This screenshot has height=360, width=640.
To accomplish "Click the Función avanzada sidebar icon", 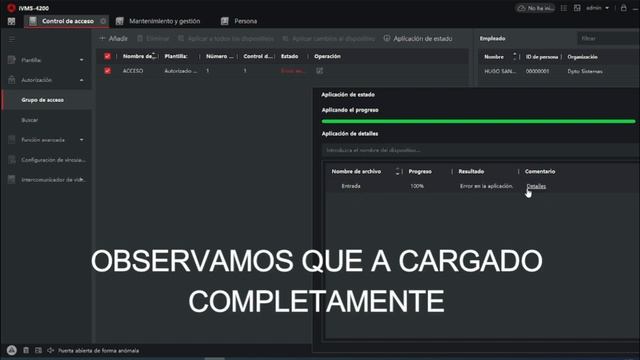I will (x=12, y=140).
